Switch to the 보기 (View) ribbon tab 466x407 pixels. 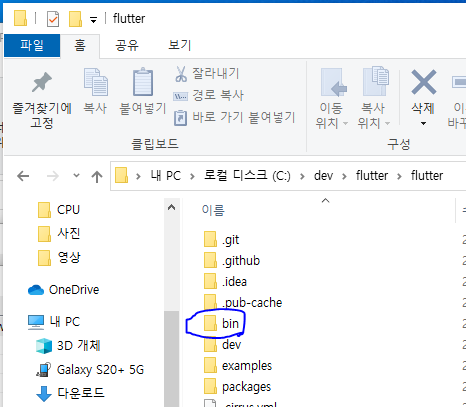point(179,45)
